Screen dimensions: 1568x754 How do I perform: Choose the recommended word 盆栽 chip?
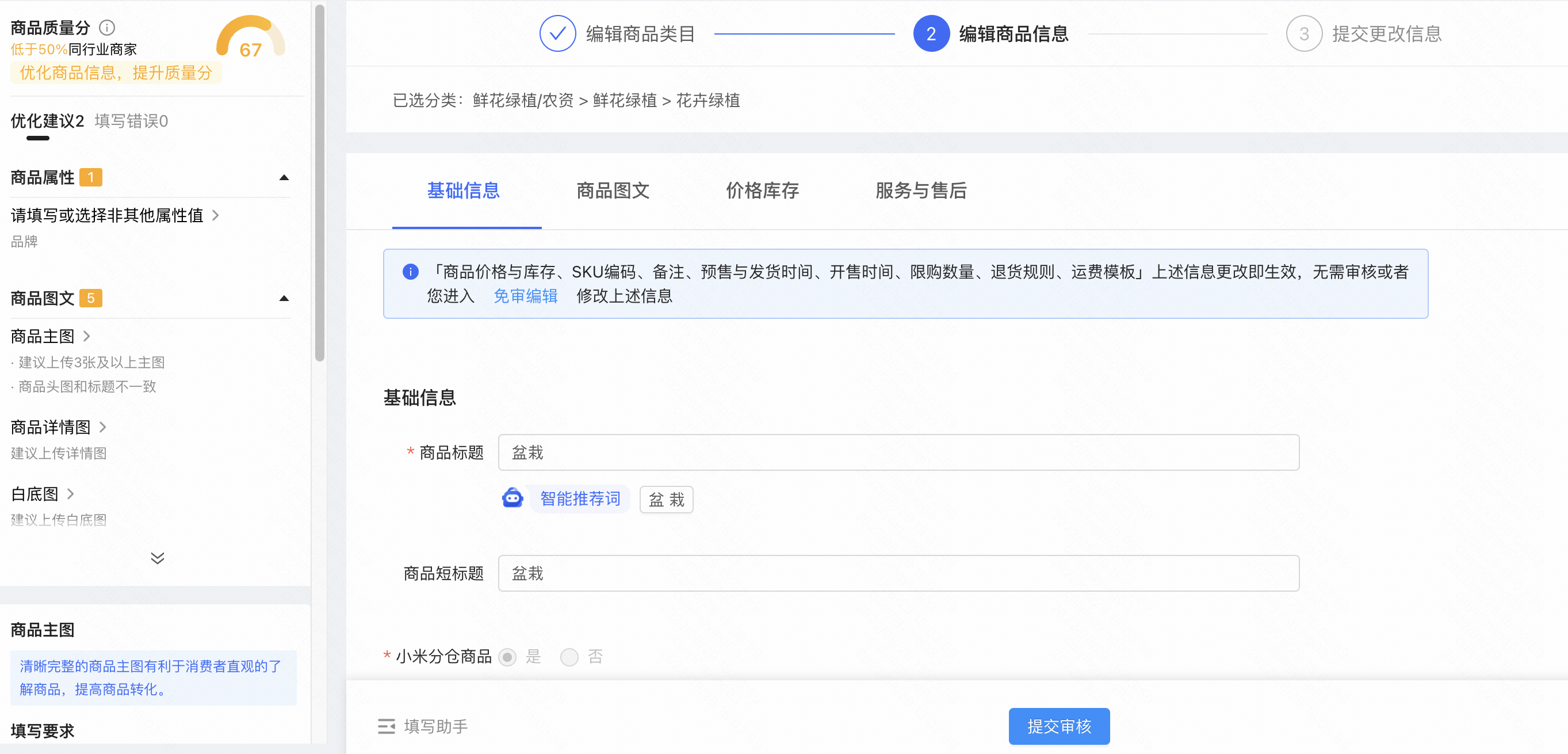[666, 500]
